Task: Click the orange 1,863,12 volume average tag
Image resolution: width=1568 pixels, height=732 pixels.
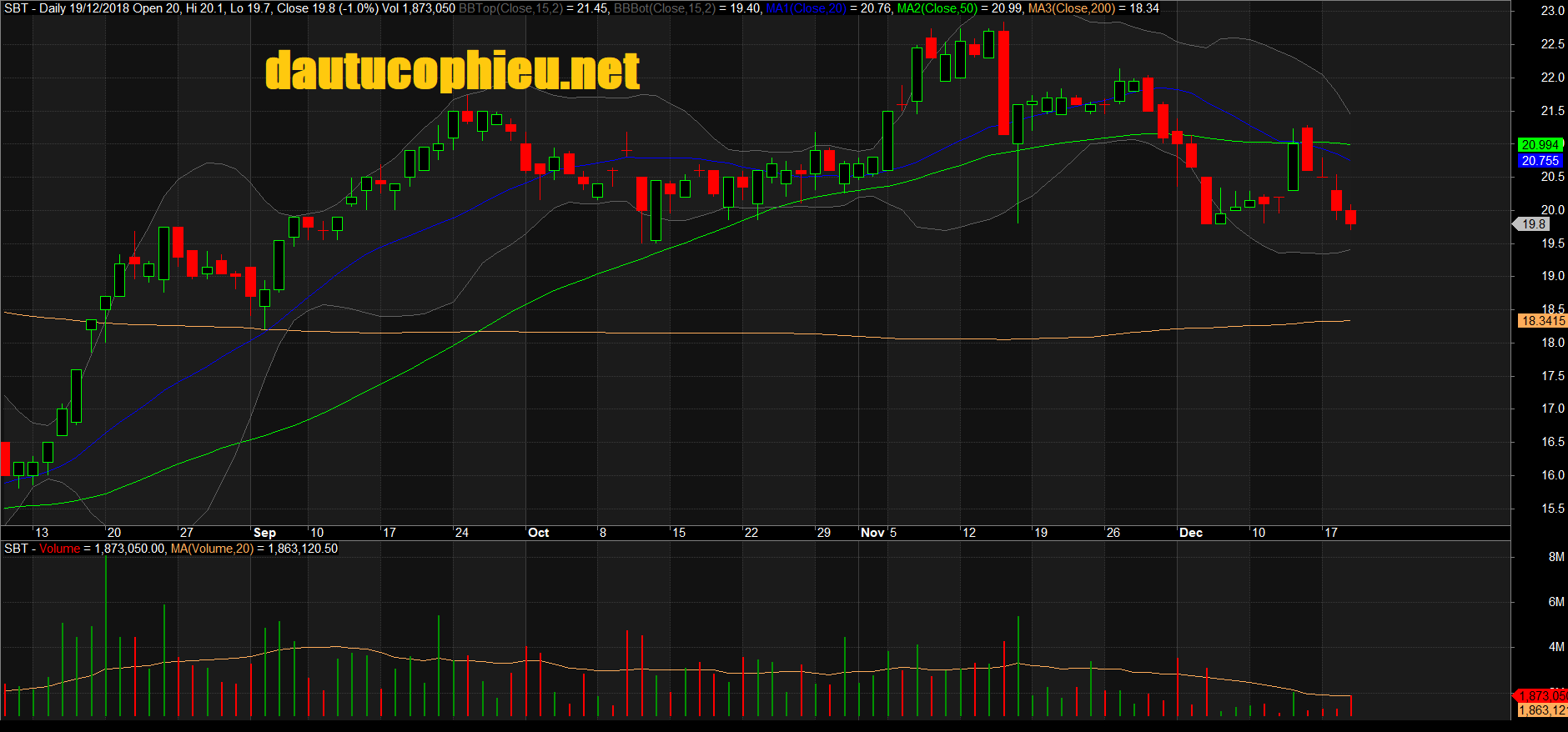Action: tap(1542, 710)
